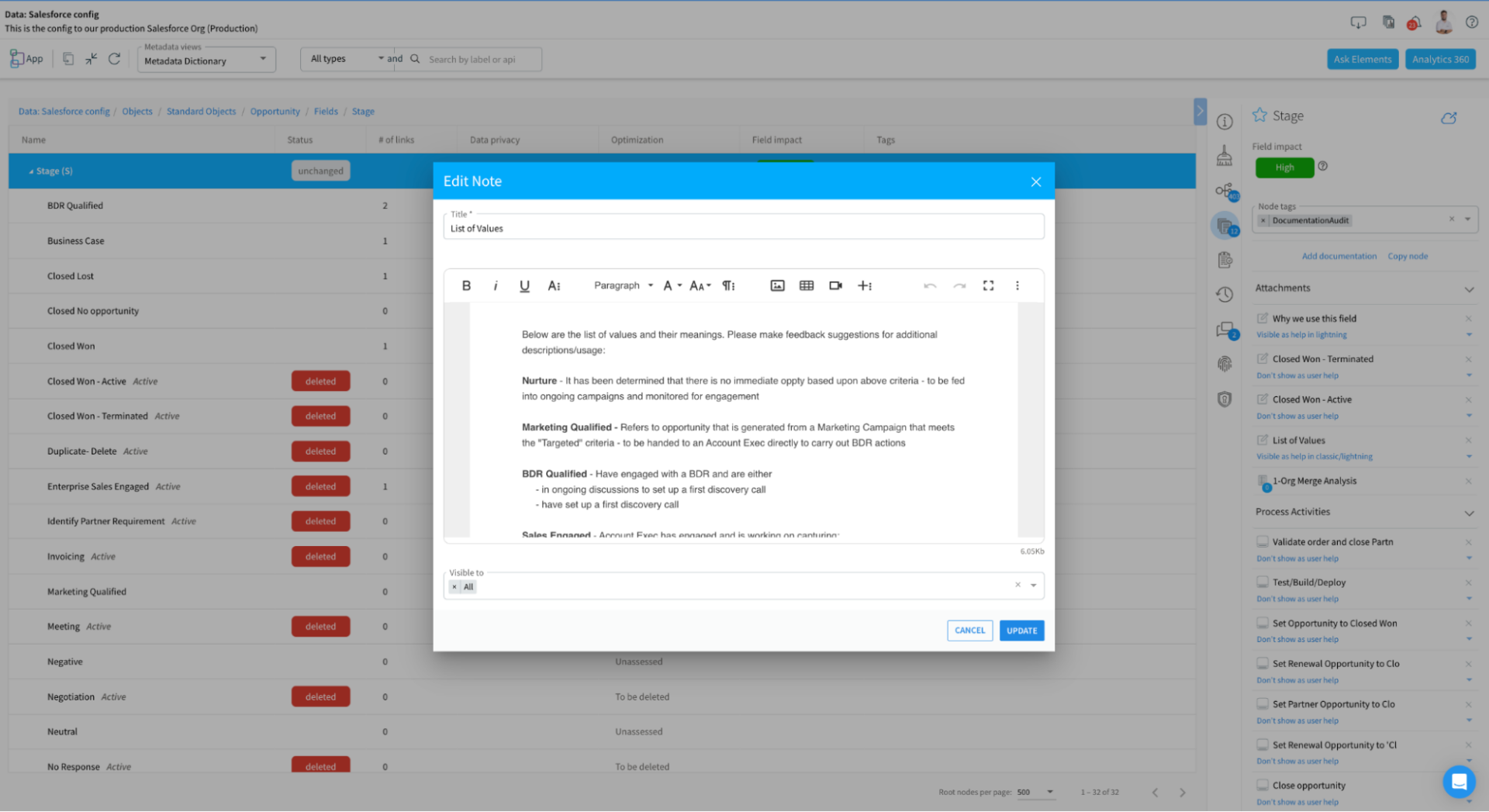Refresh the metadata dictionary view
1489x812 pixels.
click(x=115, y=58)
